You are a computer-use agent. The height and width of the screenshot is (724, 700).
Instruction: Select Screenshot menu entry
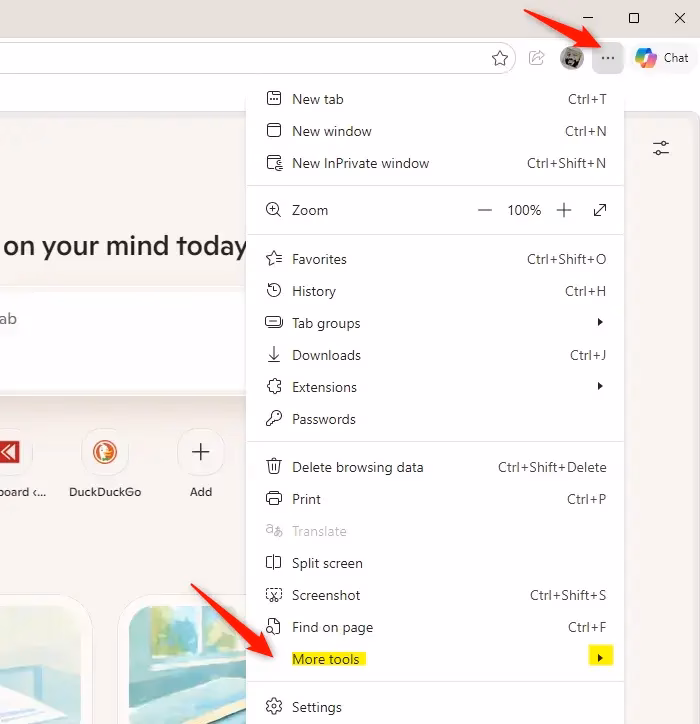(435, 595)
